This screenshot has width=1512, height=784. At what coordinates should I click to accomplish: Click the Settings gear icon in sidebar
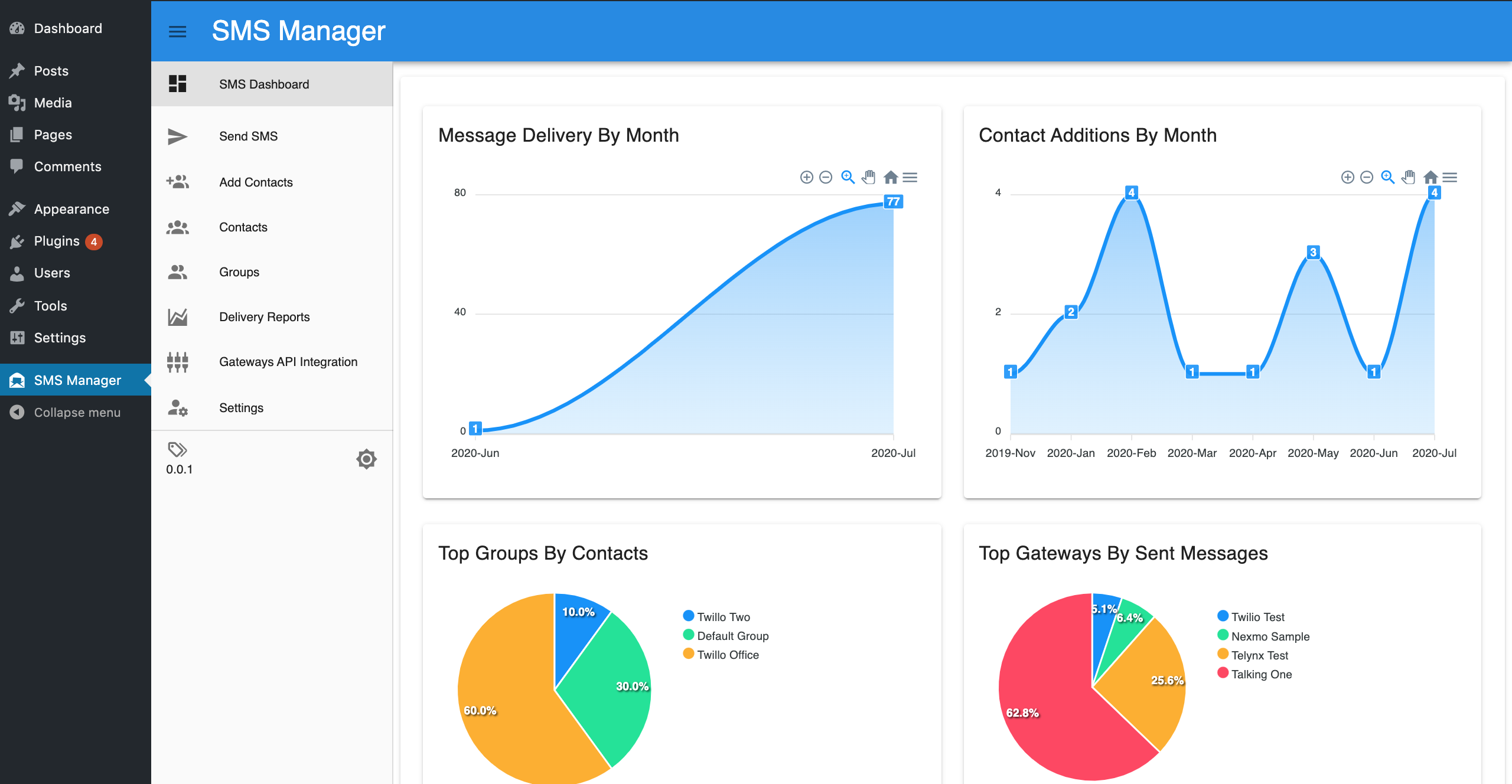(x=367, y=459)
